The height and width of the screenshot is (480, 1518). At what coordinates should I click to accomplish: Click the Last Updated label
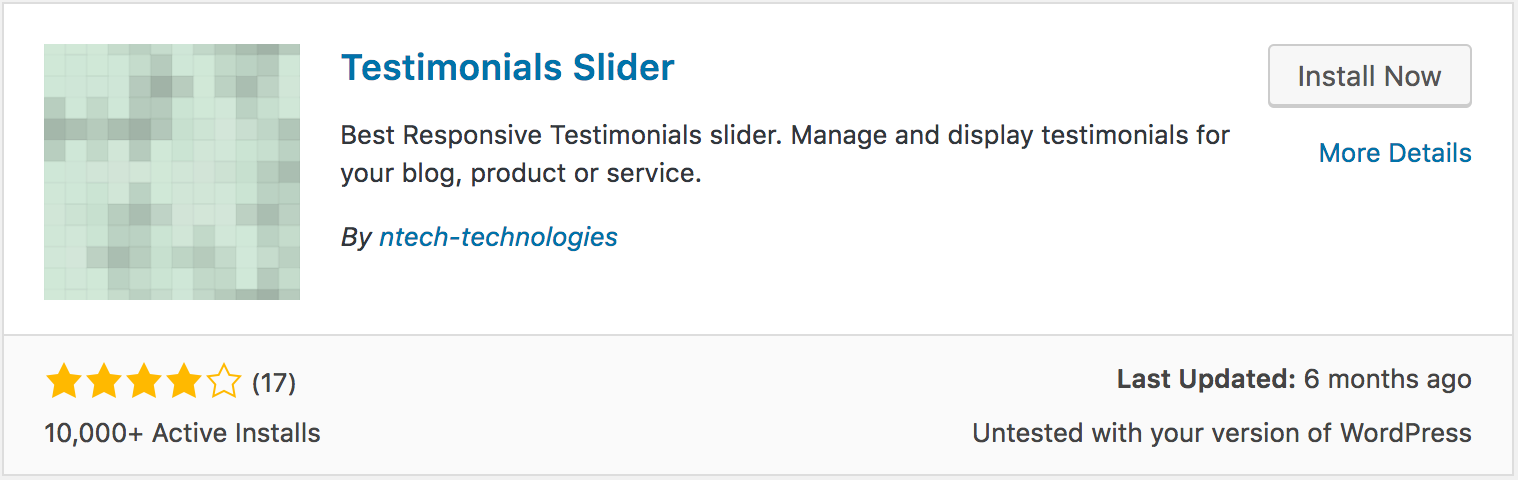point(1206,379)
